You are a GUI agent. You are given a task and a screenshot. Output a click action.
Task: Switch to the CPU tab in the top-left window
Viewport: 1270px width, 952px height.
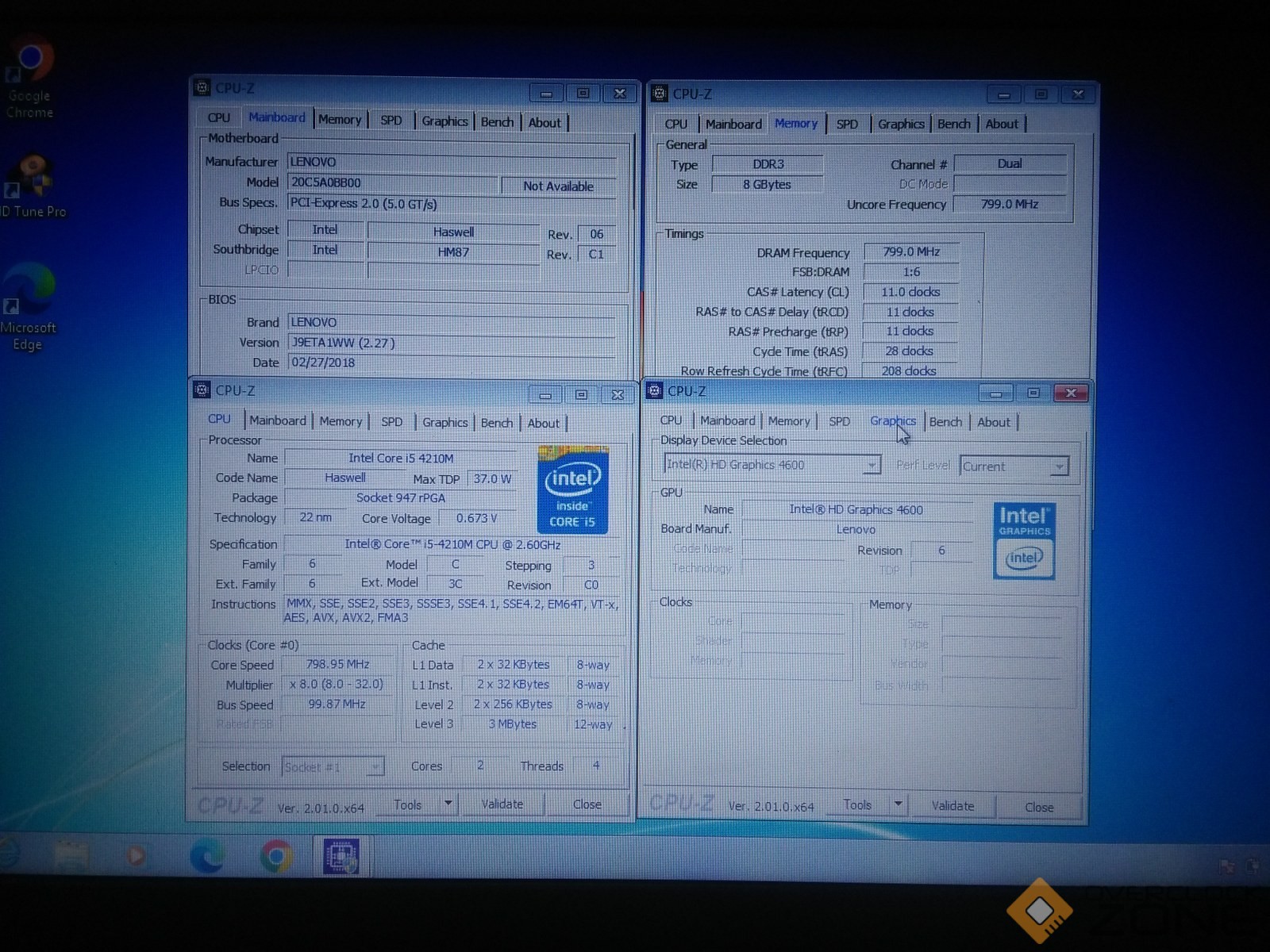pos(218,117)
